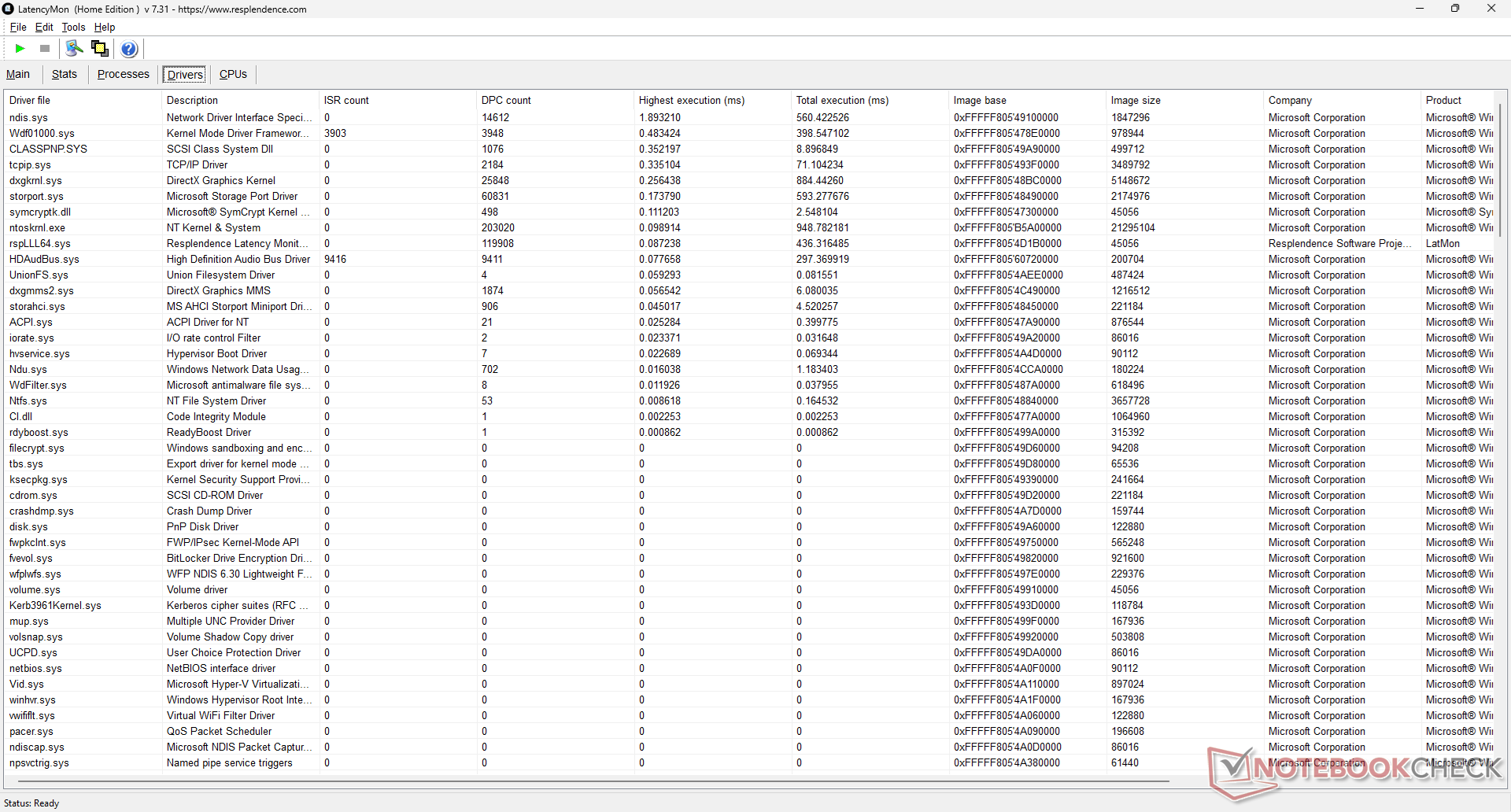Select the dxgkrnl.sys driver row
The width and height of the screenshot is (1511, 812).
coord(749,180)
